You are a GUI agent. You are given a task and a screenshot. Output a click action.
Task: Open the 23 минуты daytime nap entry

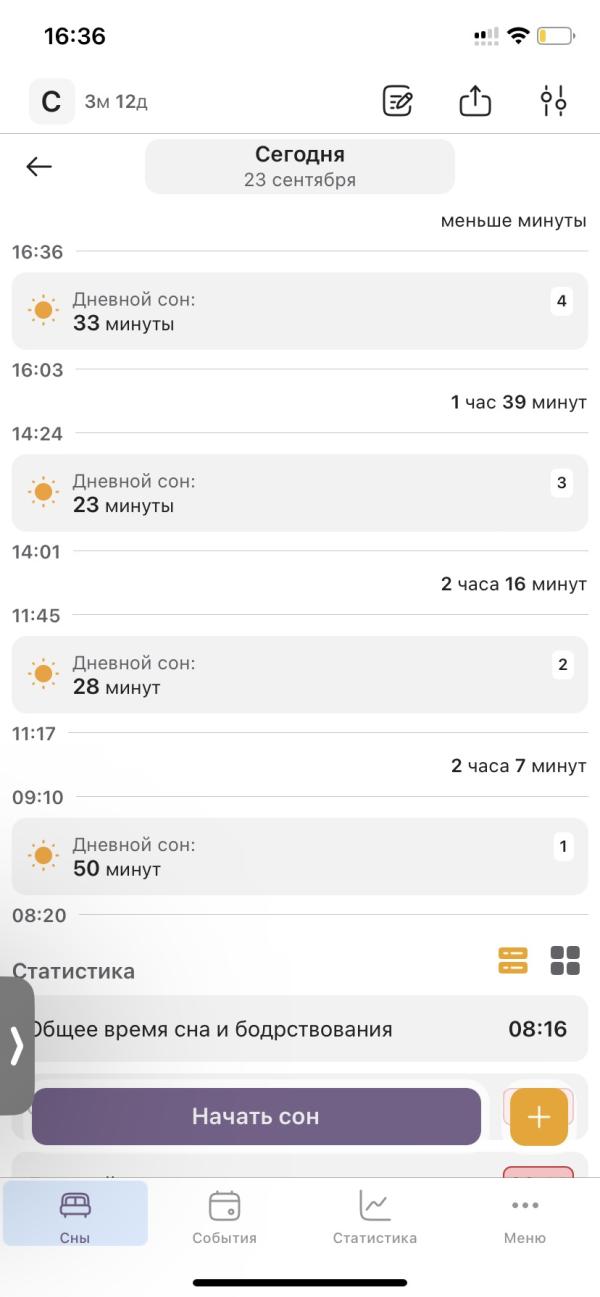[x=299, y=493]
